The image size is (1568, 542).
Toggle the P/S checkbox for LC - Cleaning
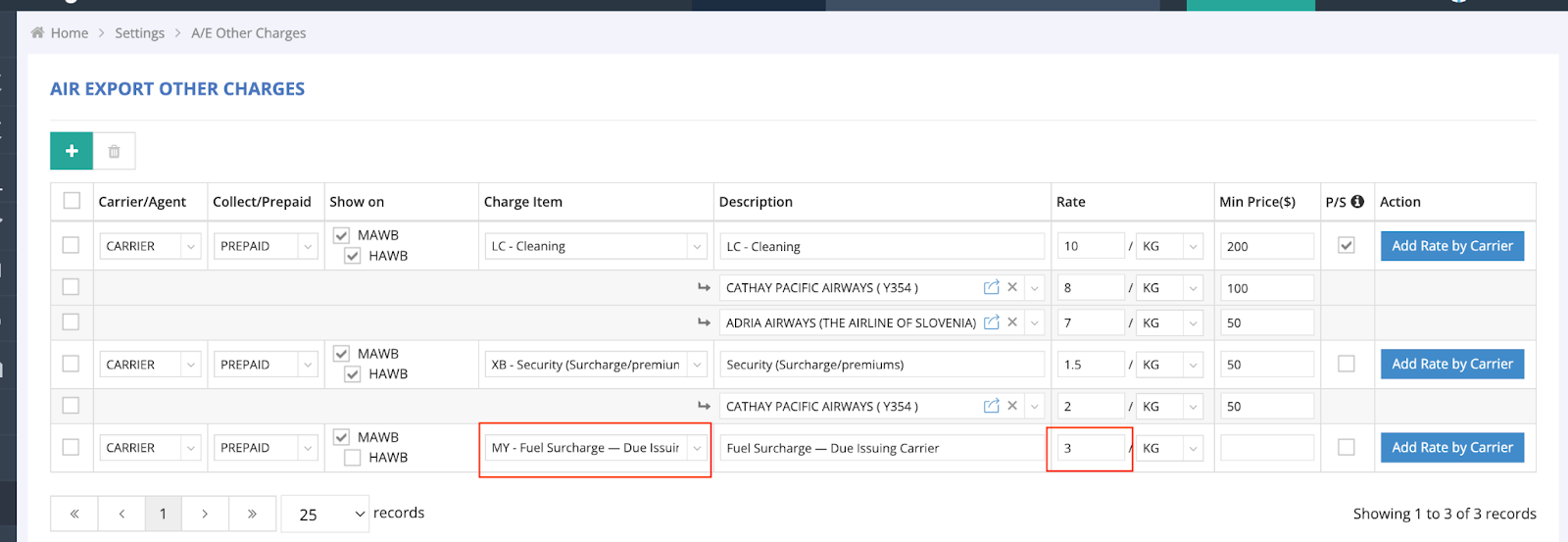coord(1347,245)
